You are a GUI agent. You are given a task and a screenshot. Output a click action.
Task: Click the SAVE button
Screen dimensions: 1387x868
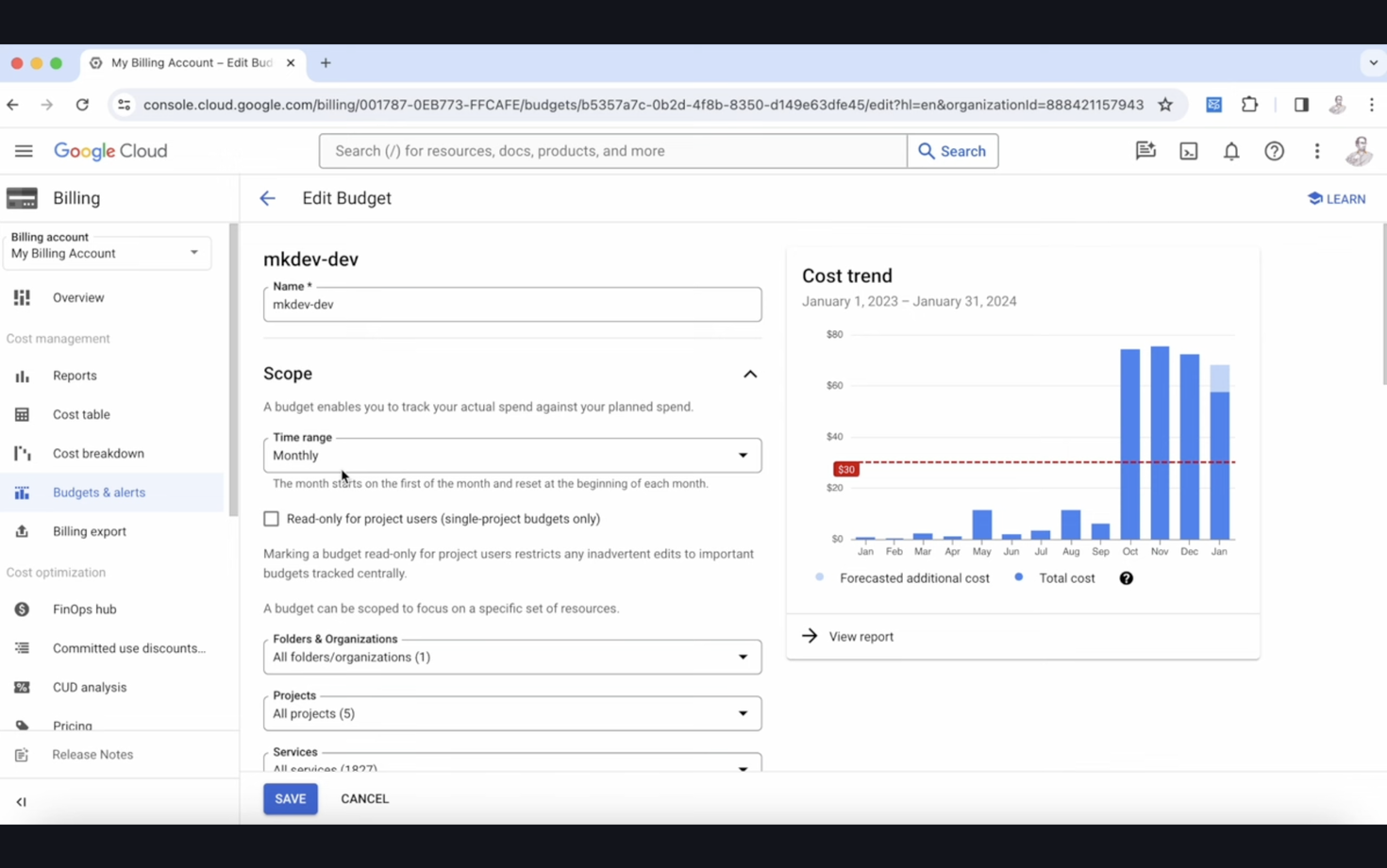(291, 799)
